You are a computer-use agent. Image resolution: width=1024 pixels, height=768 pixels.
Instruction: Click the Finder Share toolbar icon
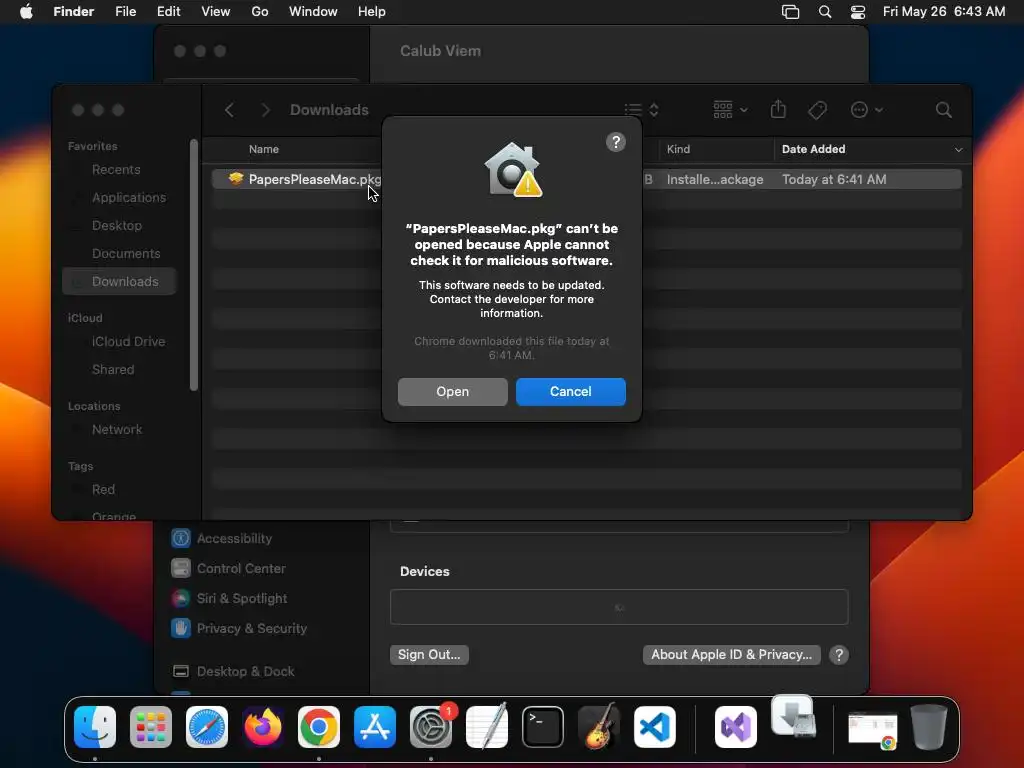(x=778, y=110)
